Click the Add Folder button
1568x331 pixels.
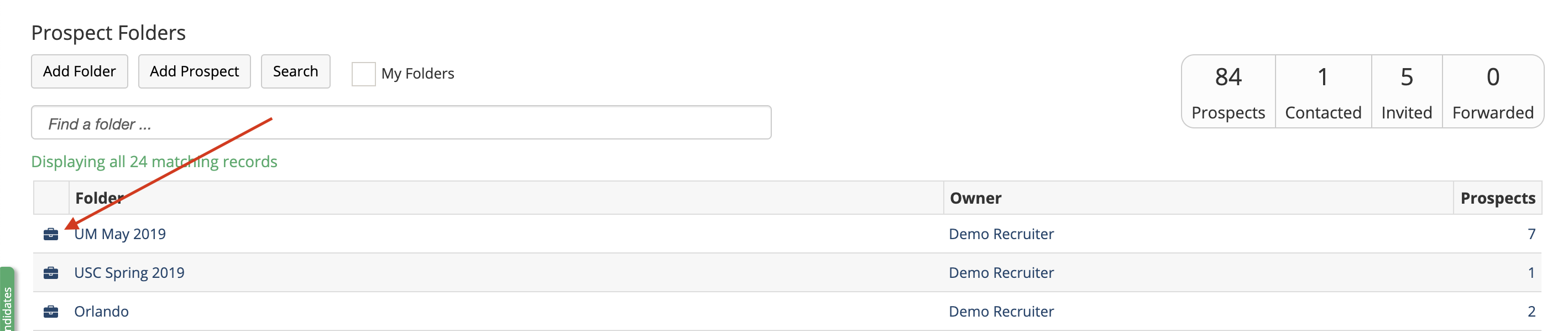[79, 71]
